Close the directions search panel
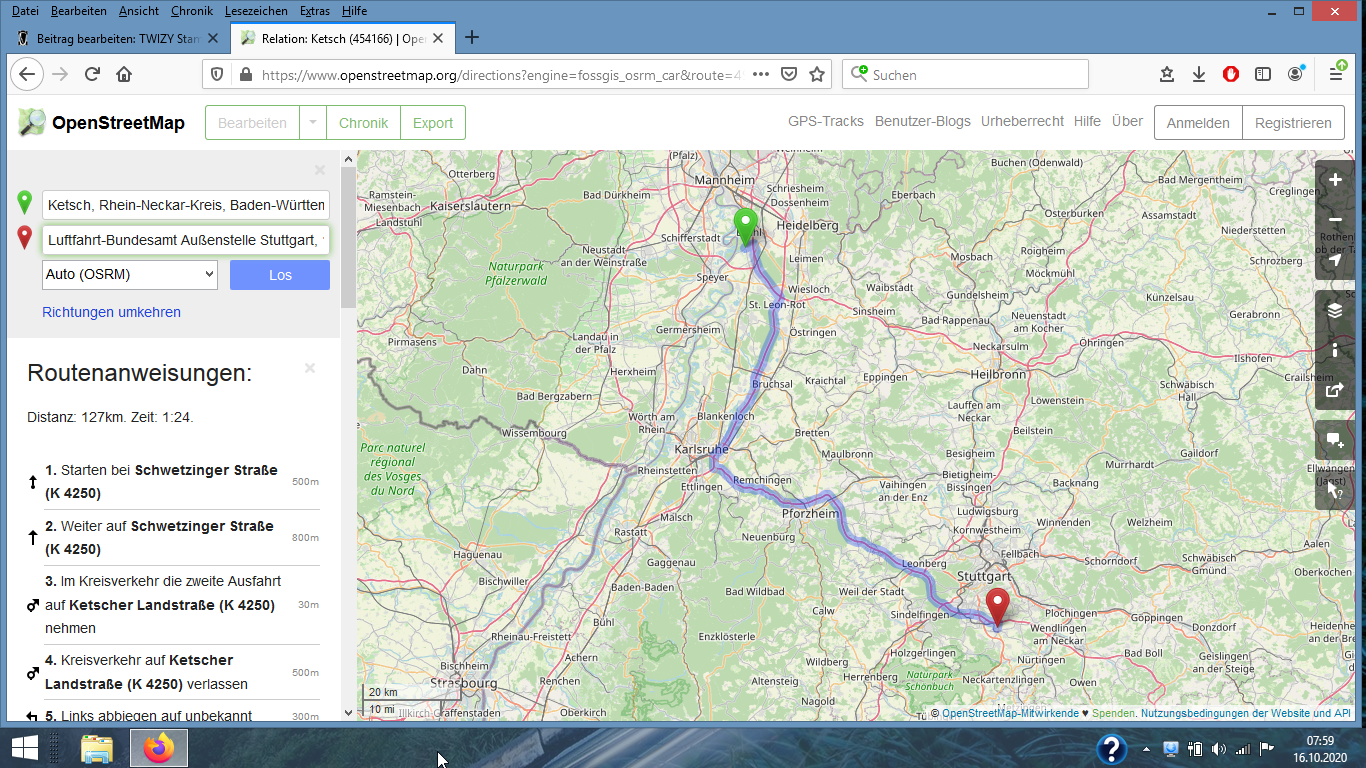The height and width of the screenshot is (768, 1366). (320, 170)
